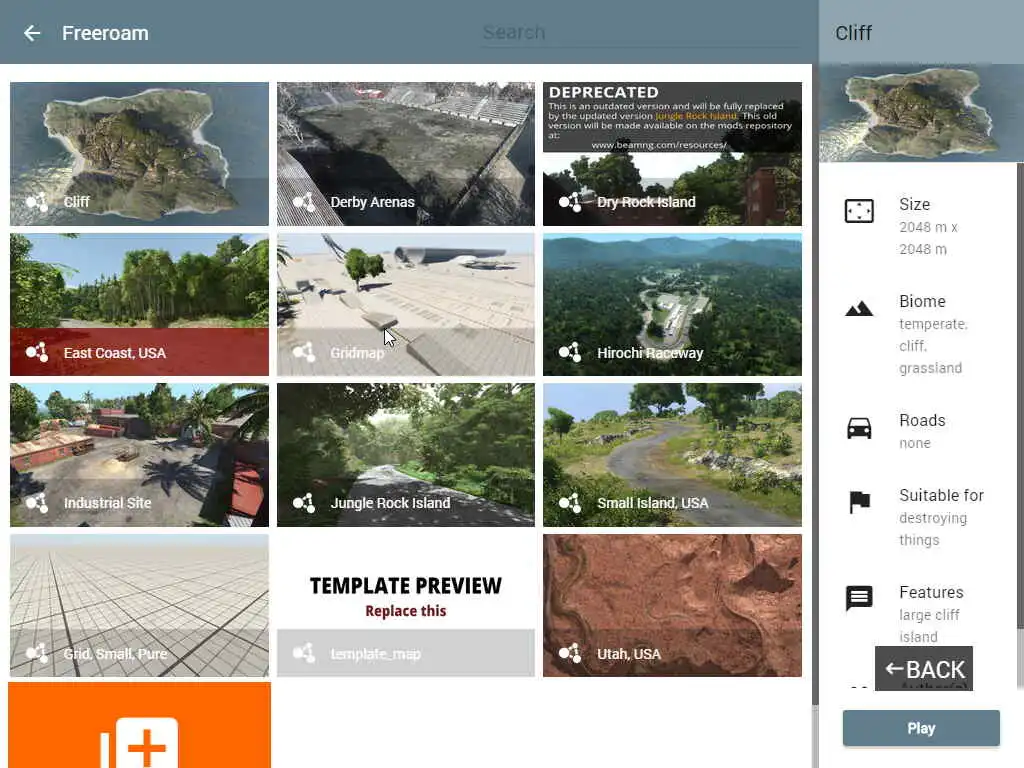Select the Small Island, USA map
Image resolution: width=1024 pixels, height=768 pixels.
(672, 455)
